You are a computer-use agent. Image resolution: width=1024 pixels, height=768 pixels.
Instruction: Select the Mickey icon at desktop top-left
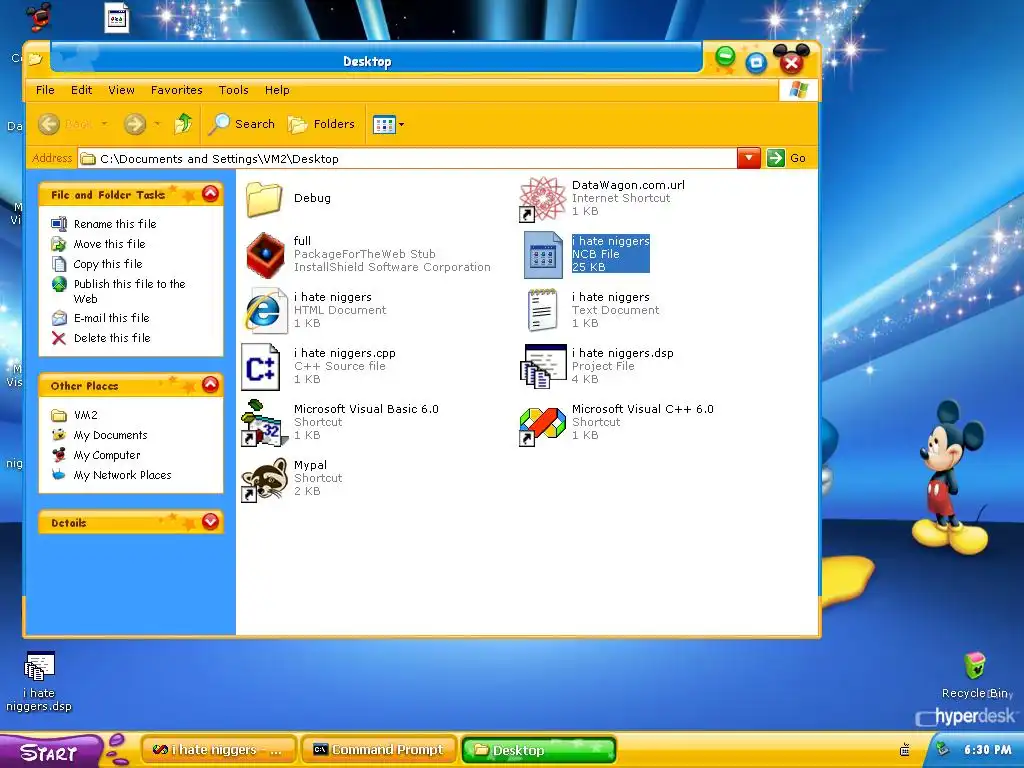click(39, 17)
